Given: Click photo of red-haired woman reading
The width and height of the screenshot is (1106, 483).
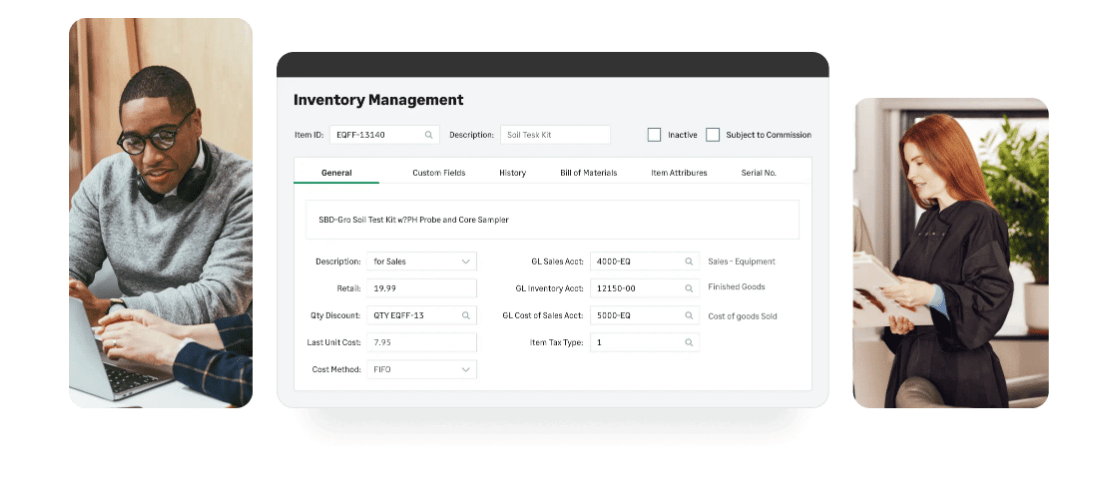Looking at the screenshot, I should [x=951, y=252].
